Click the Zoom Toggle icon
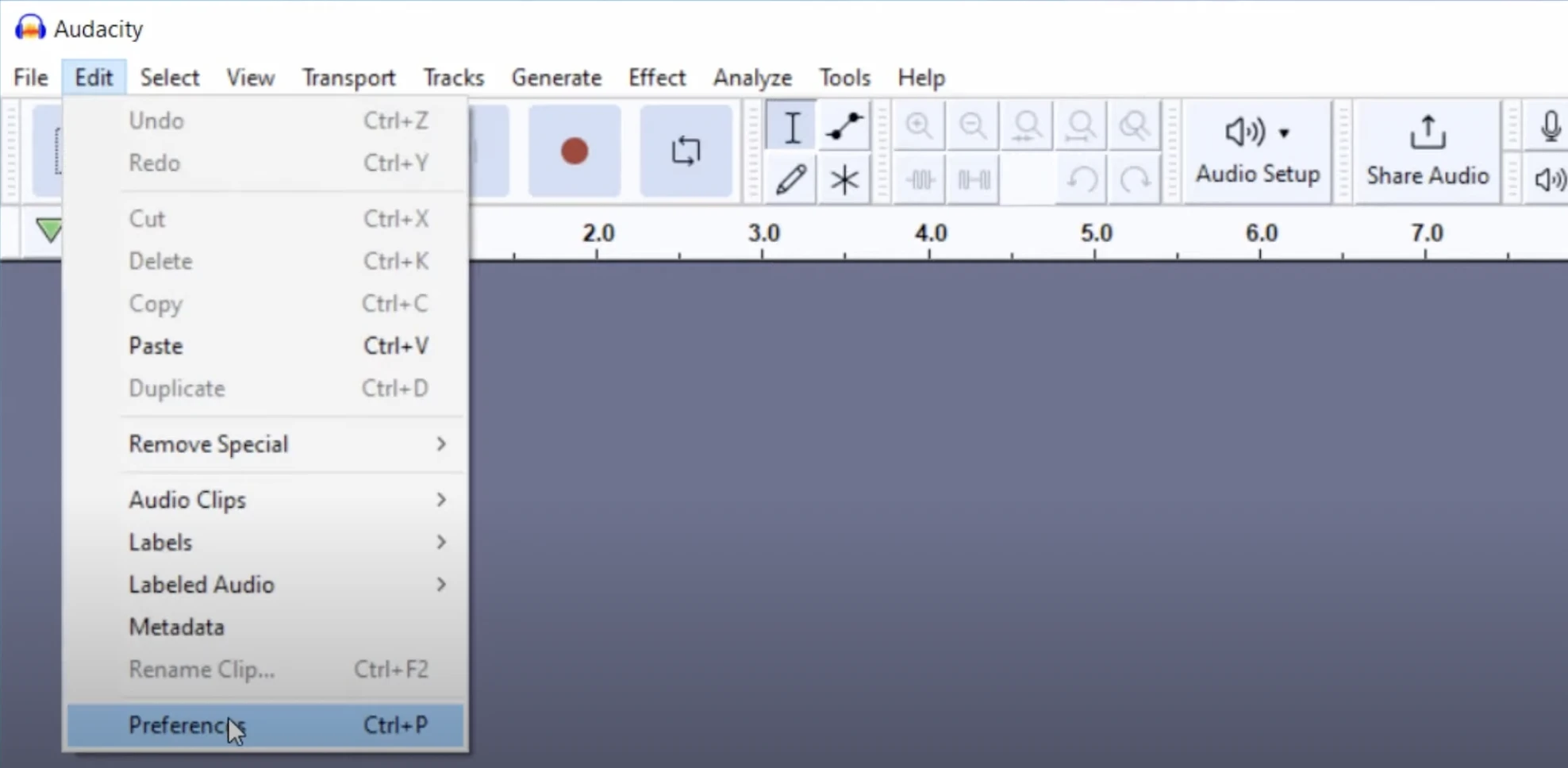Image resolution: width=1568 pixels, height=768 pixels. [1135, 127]
